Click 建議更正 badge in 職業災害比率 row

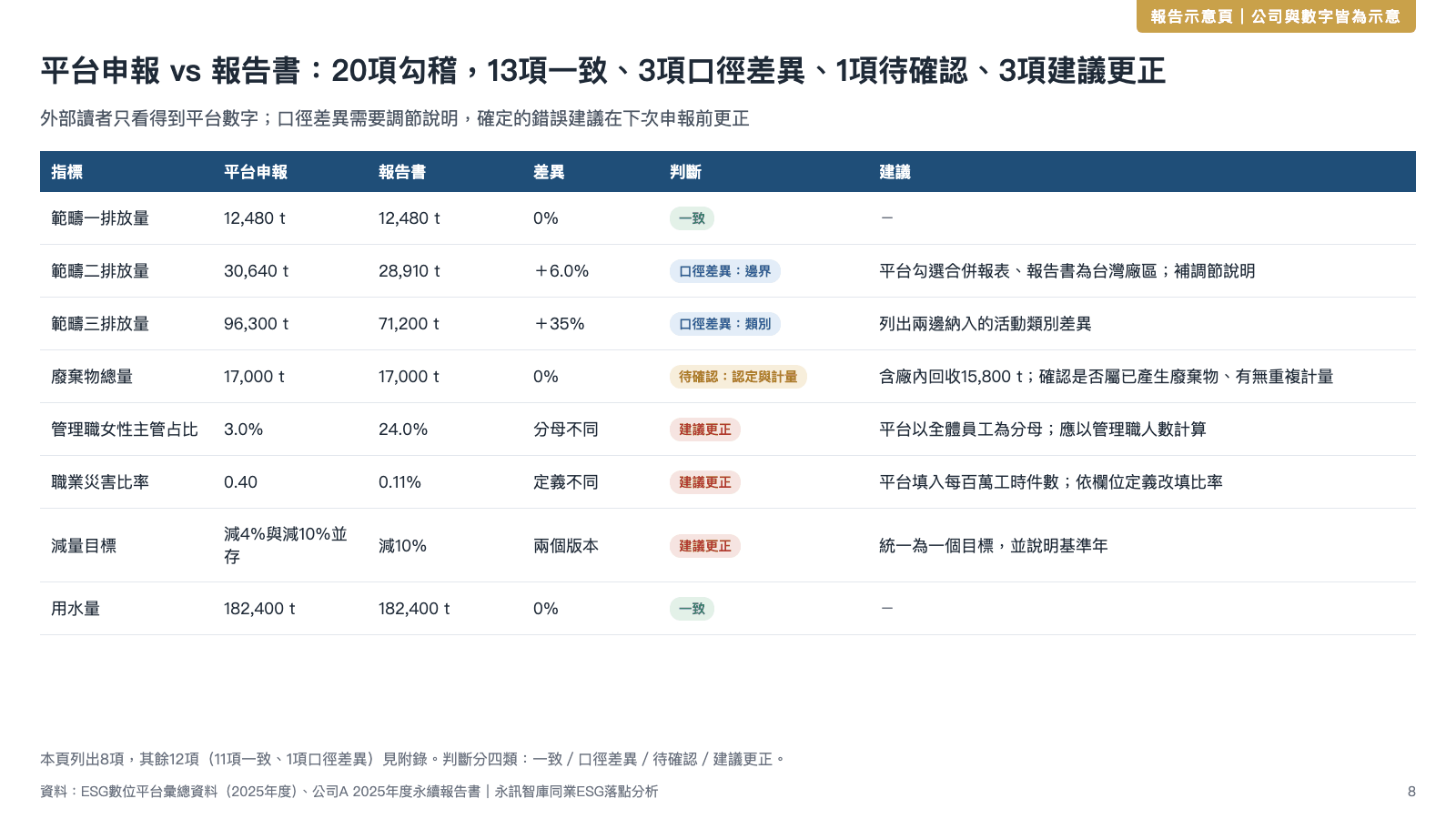coord(705,482)
